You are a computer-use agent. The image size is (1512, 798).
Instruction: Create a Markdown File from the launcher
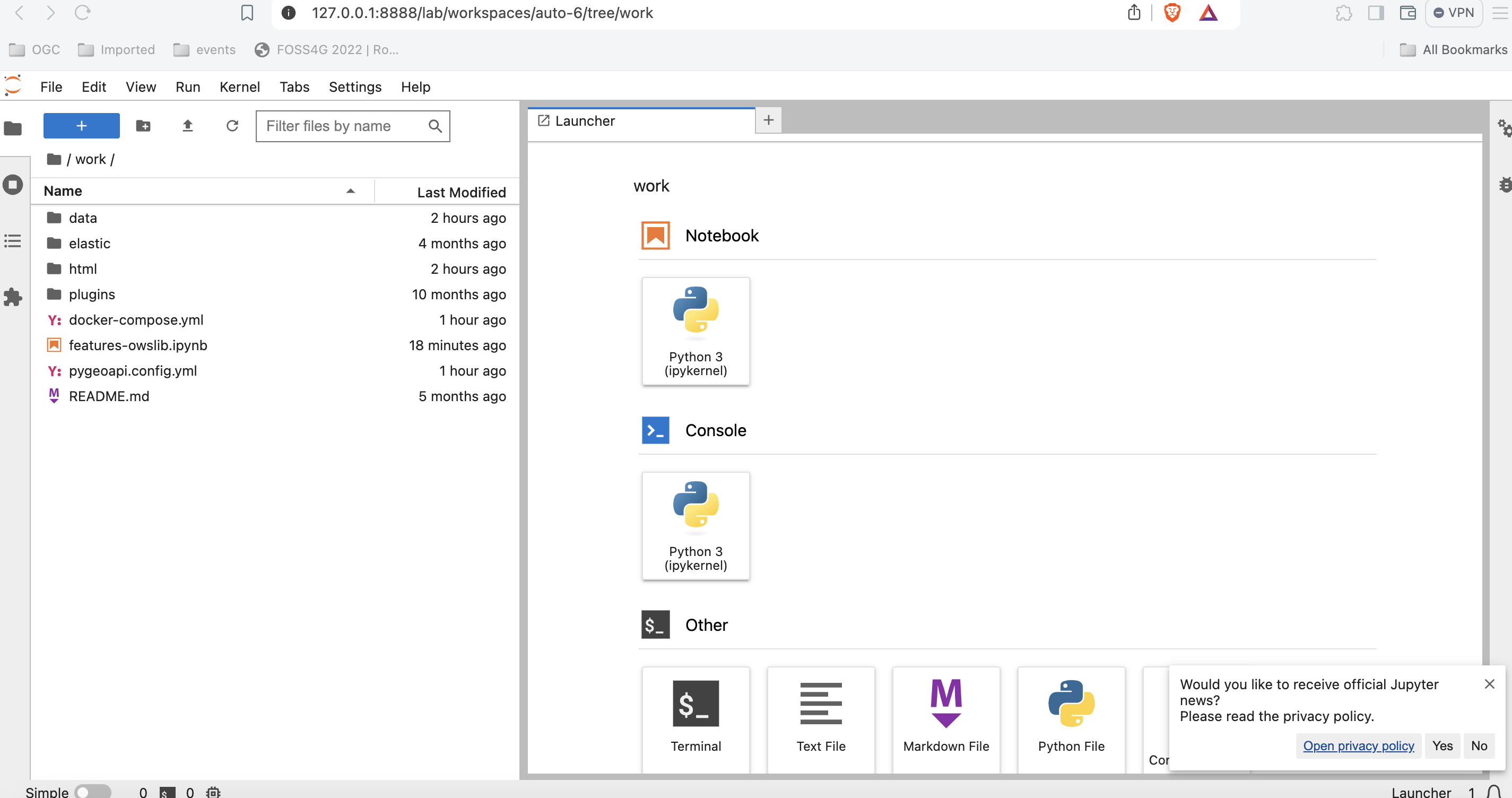945,717
